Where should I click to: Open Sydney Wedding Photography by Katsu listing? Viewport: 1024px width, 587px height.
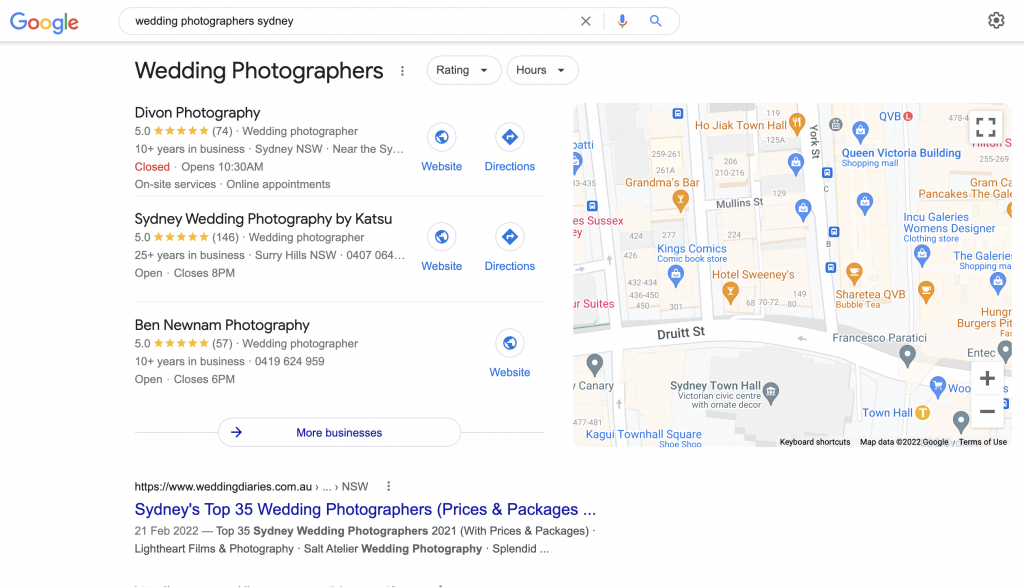coord(263,219)
